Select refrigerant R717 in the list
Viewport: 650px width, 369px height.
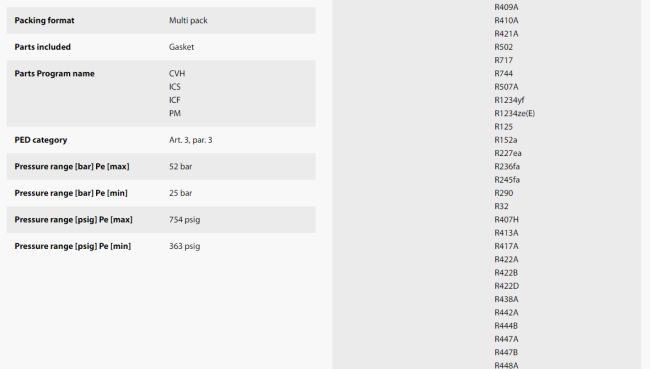(x=503, y=60)
